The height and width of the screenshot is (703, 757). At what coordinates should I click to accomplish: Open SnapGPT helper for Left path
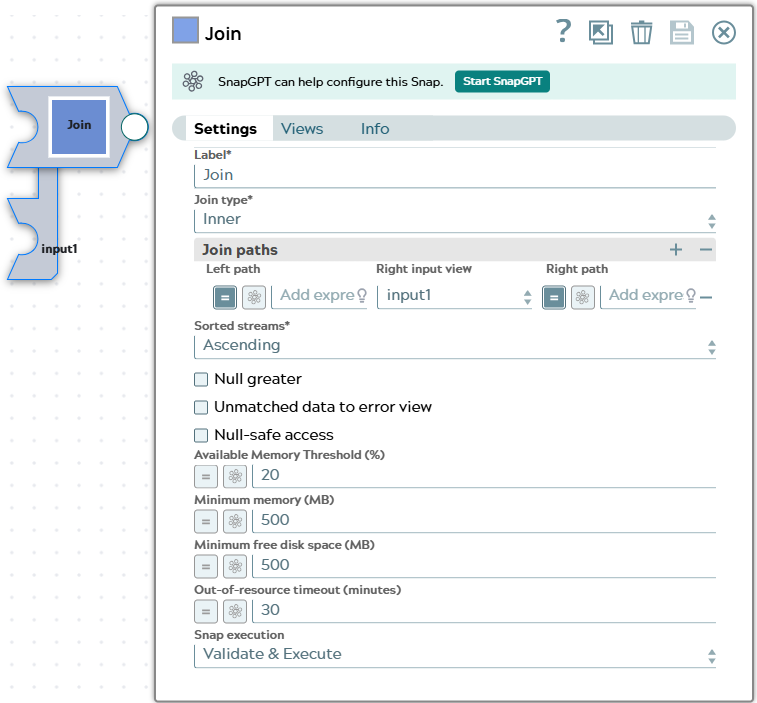coord(254,297)
